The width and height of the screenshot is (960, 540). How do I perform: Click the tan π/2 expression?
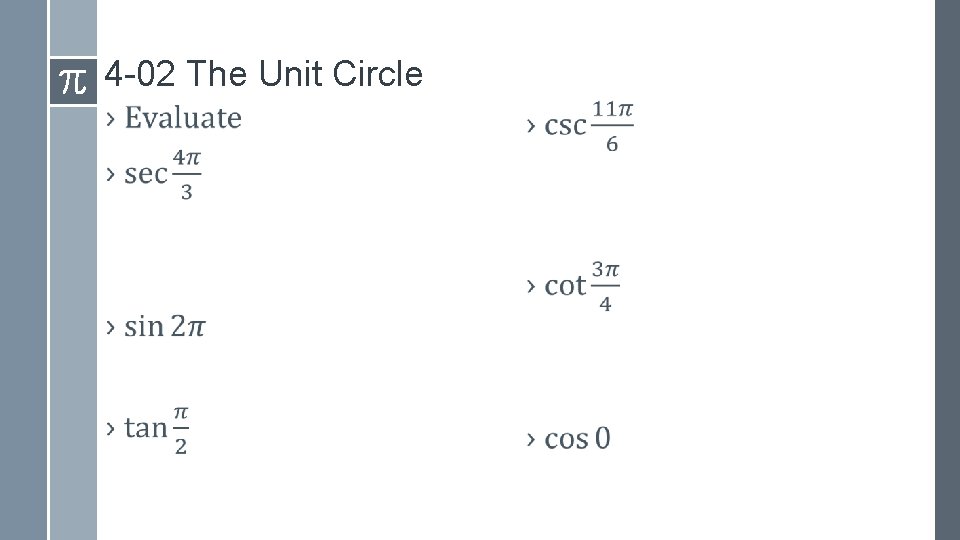click(157, 430)
